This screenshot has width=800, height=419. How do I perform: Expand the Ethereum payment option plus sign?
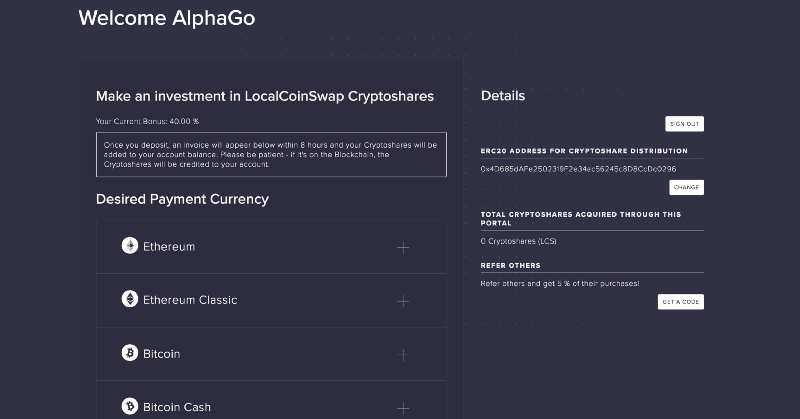(403, 247)
